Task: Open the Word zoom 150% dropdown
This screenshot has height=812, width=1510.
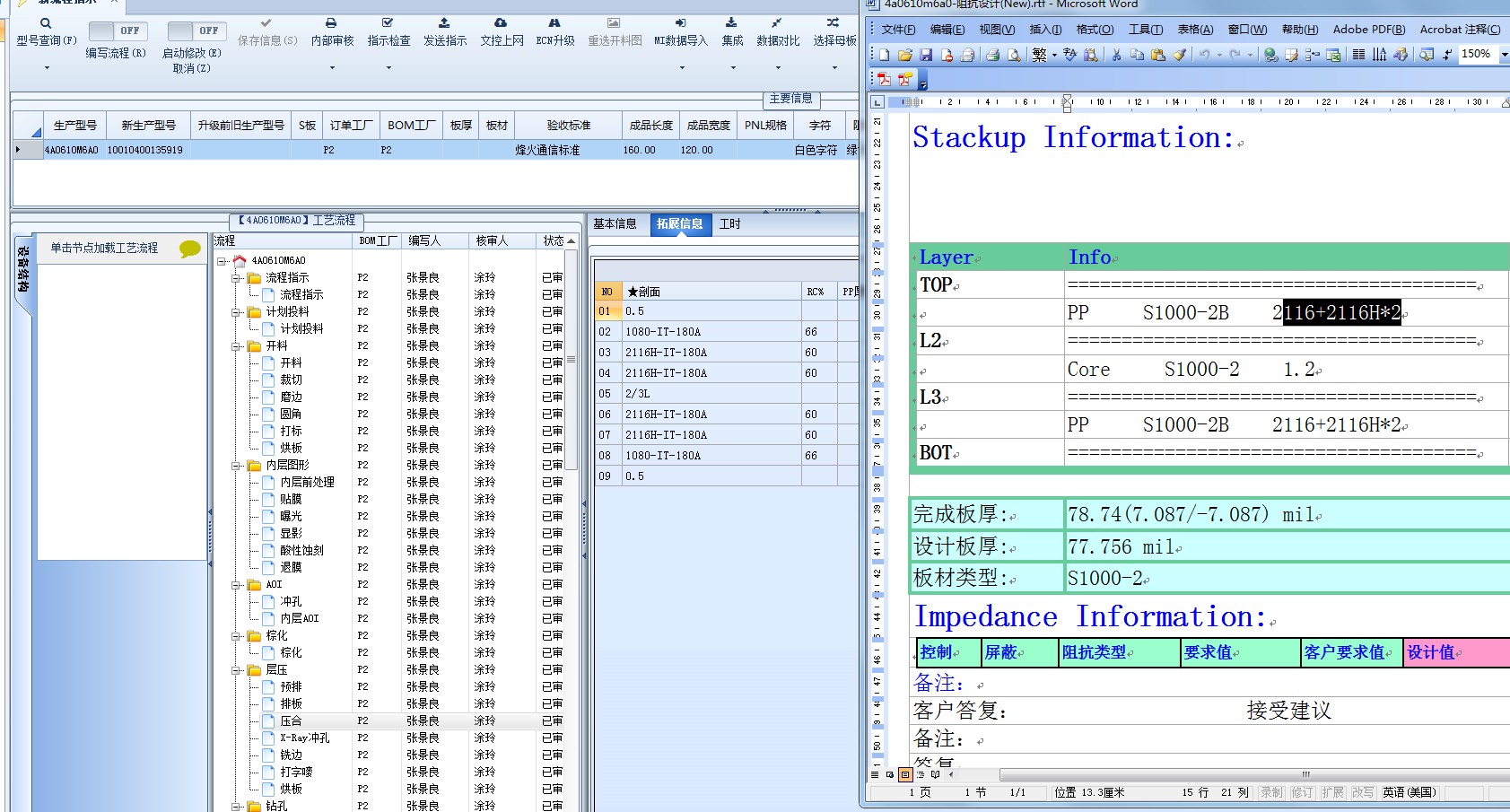Action: pyautogui.click(x=1504, y=55)
